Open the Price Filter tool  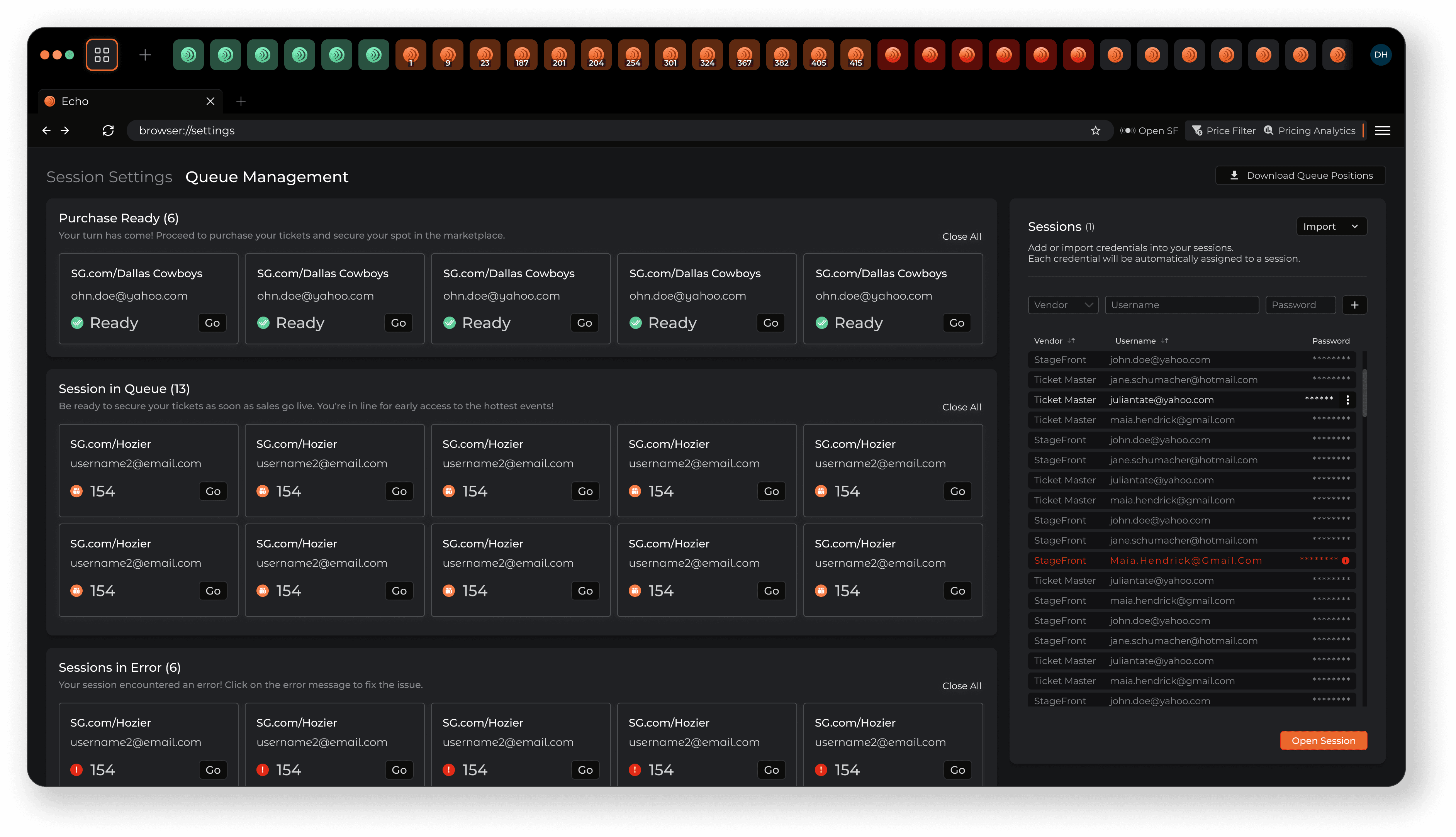[1224, 130]
